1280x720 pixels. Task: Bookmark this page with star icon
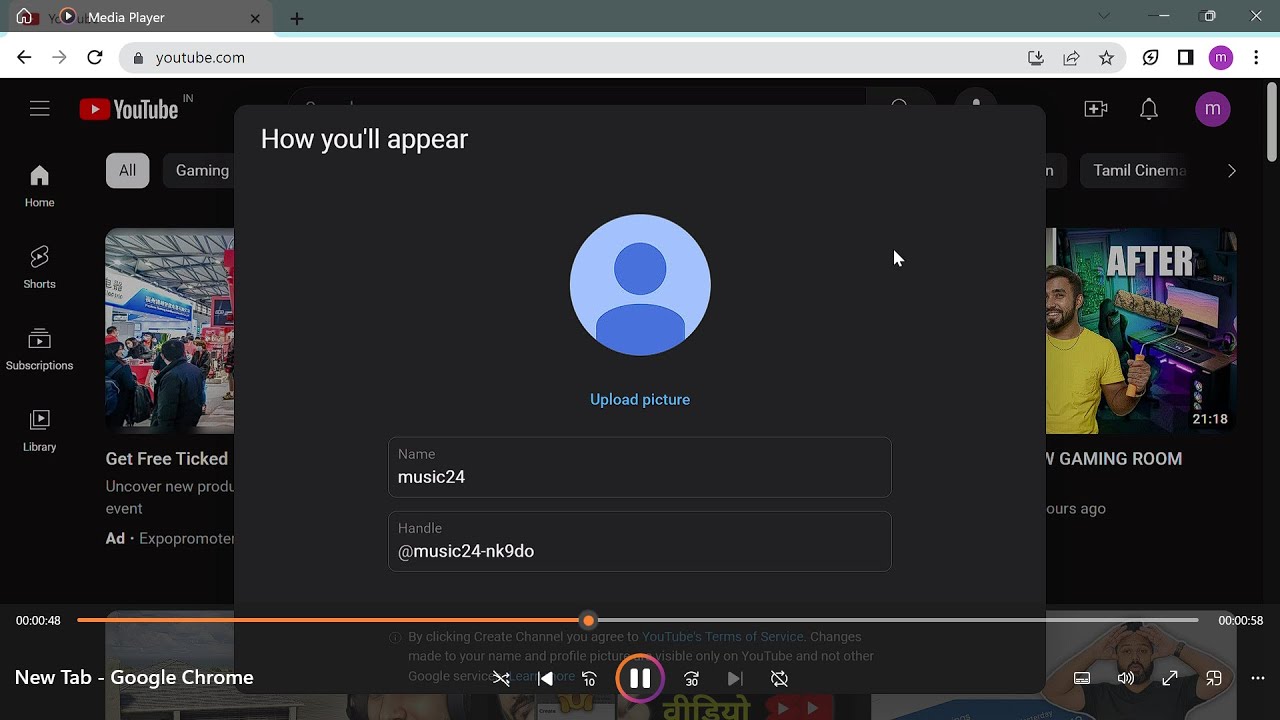pyautogui.click(x=1106, y=58)
